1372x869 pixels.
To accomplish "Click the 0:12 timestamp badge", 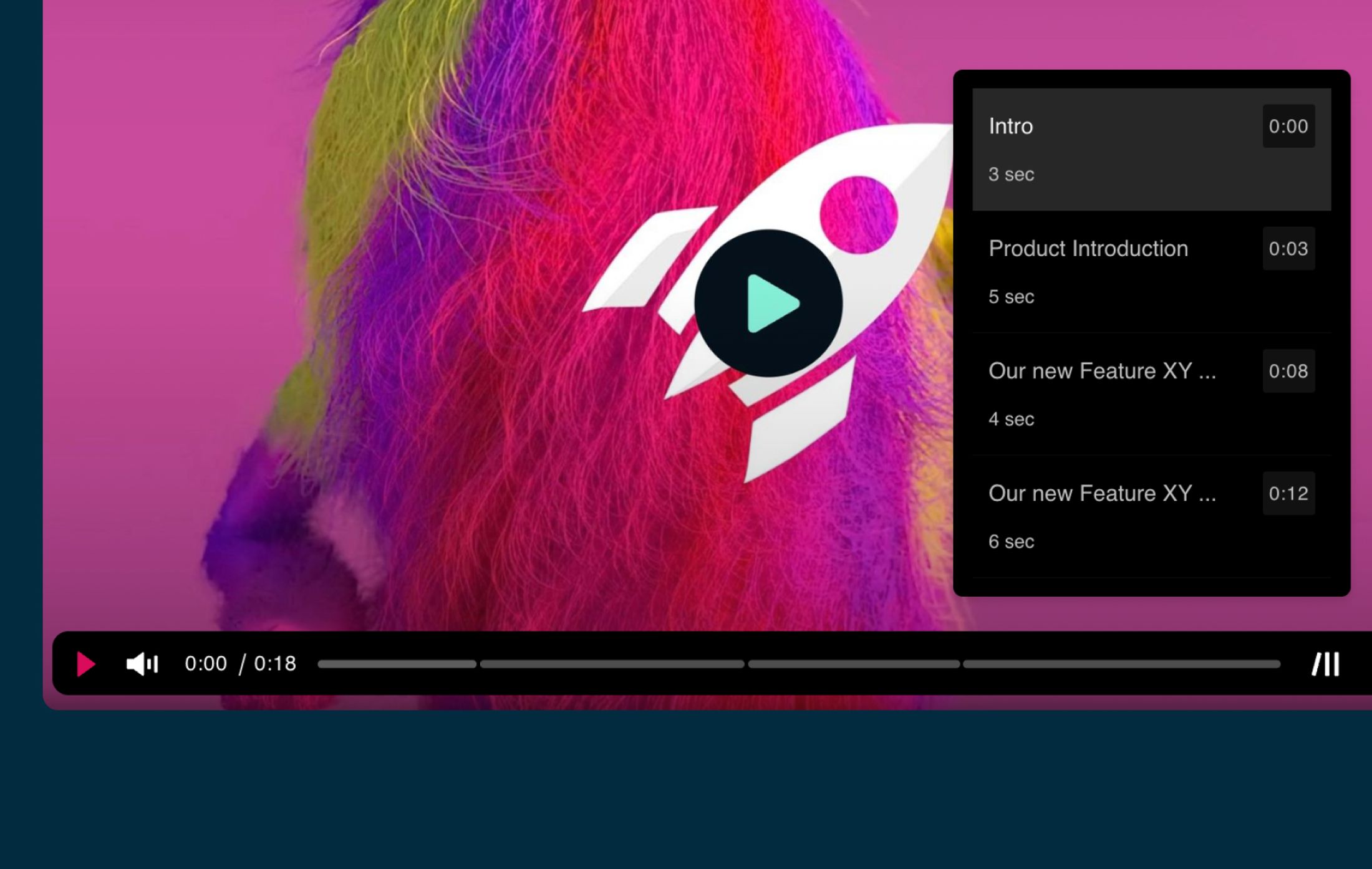I will point(1288,494).
